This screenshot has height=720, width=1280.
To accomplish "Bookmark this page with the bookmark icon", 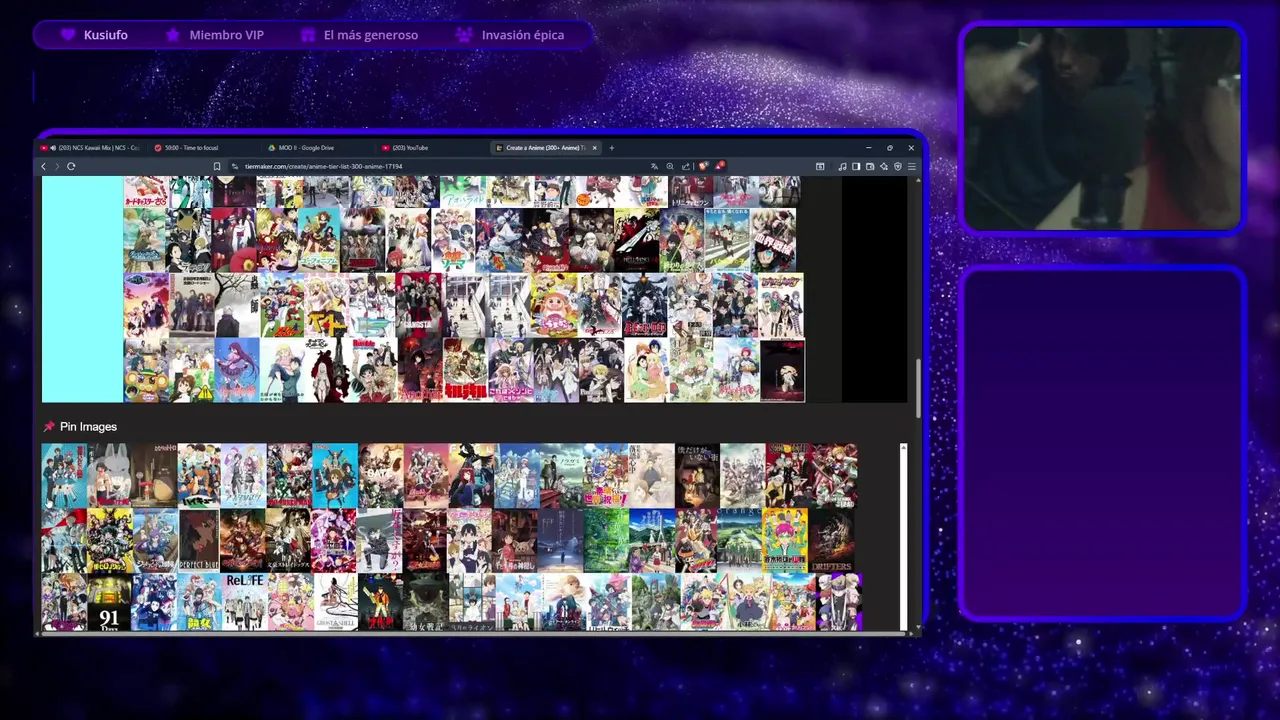I will tap(217, 166).
